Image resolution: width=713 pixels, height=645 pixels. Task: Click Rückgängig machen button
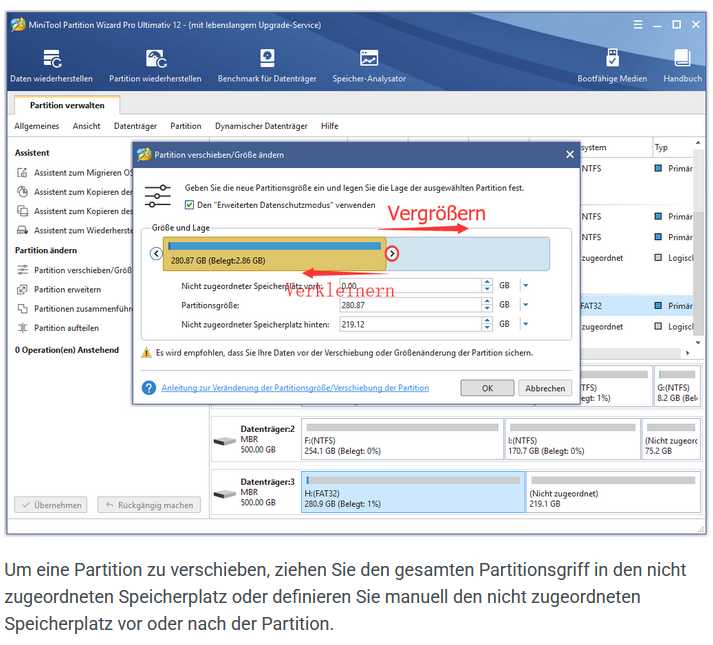[x=149, y=505]
